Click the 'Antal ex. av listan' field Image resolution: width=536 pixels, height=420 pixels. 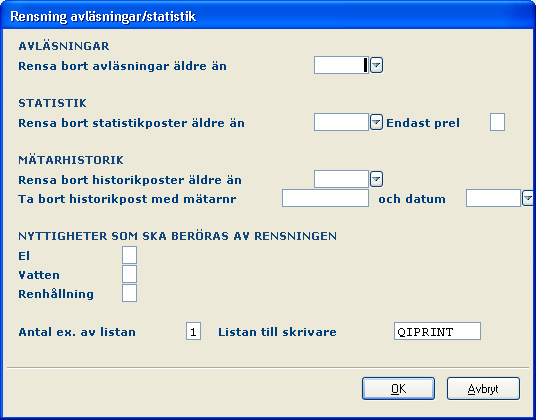coord(193,331)
